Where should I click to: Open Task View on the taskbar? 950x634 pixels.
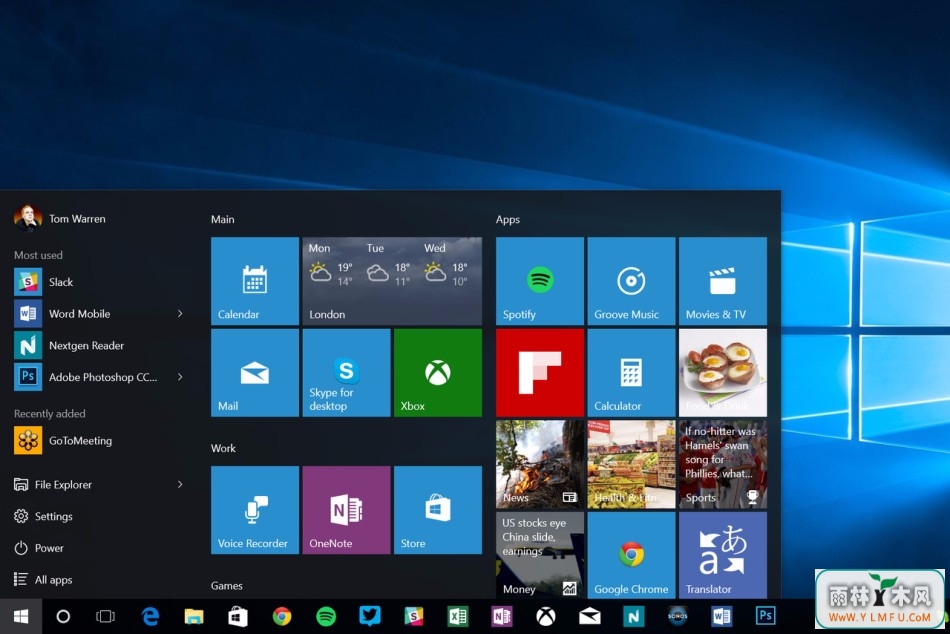tap(105, 616)
